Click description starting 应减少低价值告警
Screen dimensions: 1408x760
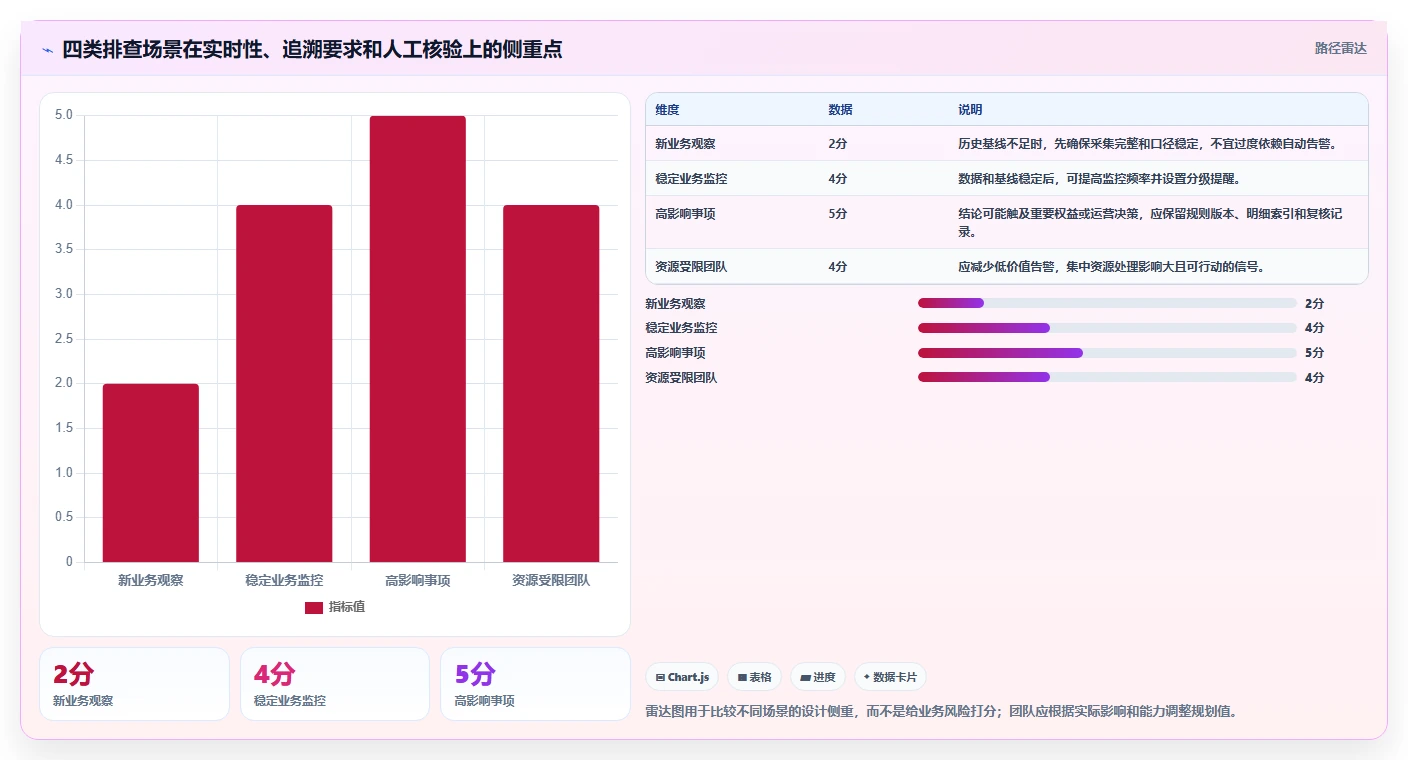coord(1115,267)
